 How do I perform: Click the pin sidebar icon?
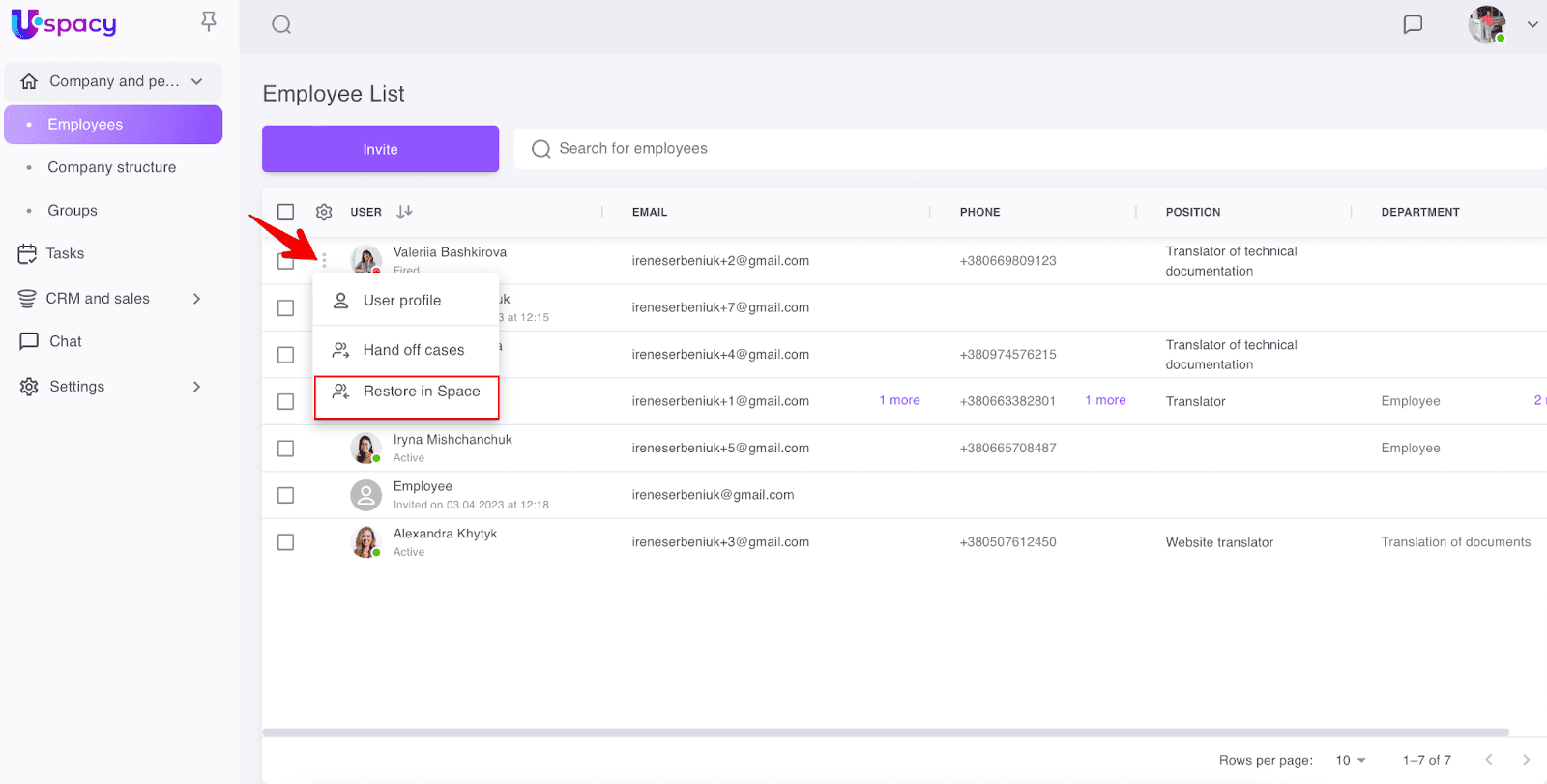tap(208, 21)
